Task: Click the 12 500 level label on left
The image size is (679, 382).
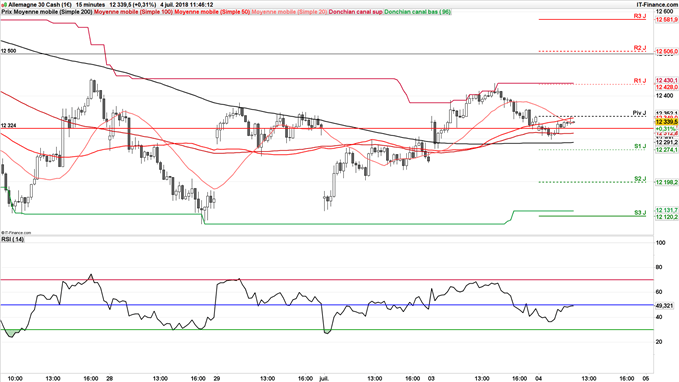Action: tap(9, 51)
